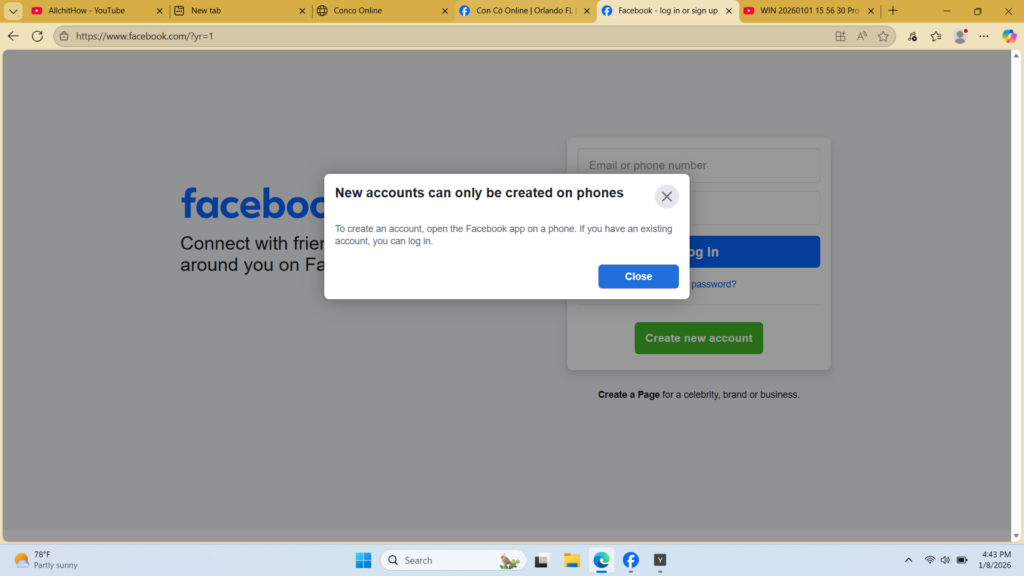Click the view site information lock icon
The width and height of the screenshot is (1024, 576).
pos(64,36)
